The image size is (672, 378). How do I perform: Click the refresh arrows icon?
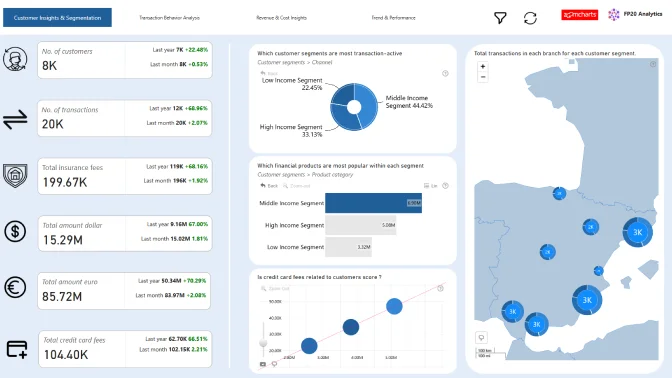[x=530, y=18]
